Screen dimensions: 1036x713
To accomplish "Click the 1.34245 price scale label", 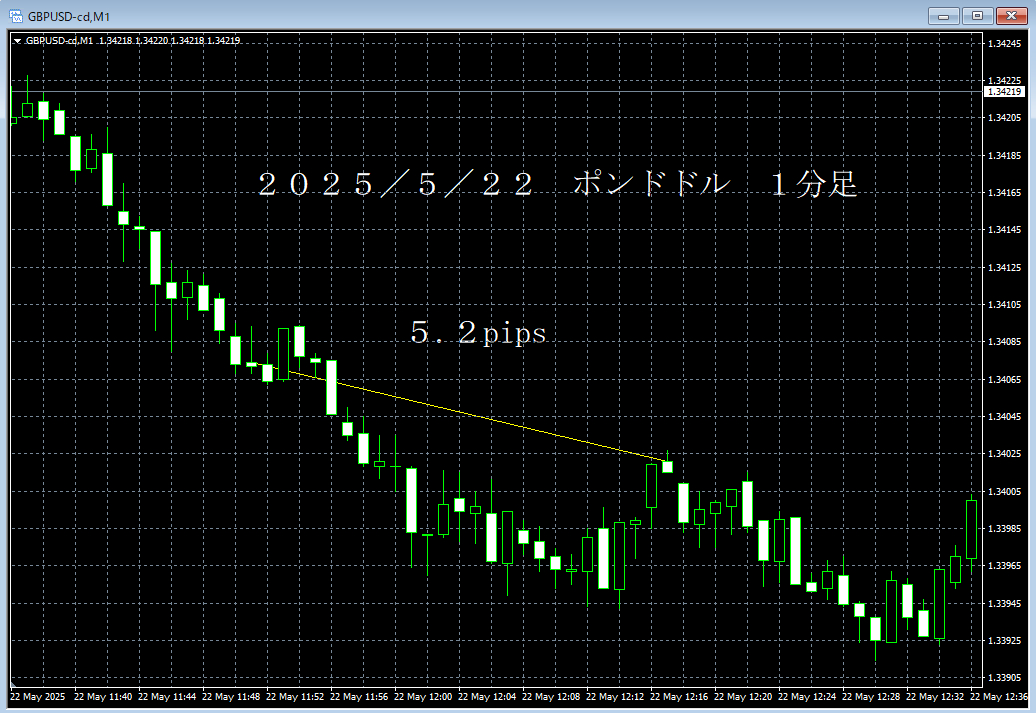I will (1004, 44).
